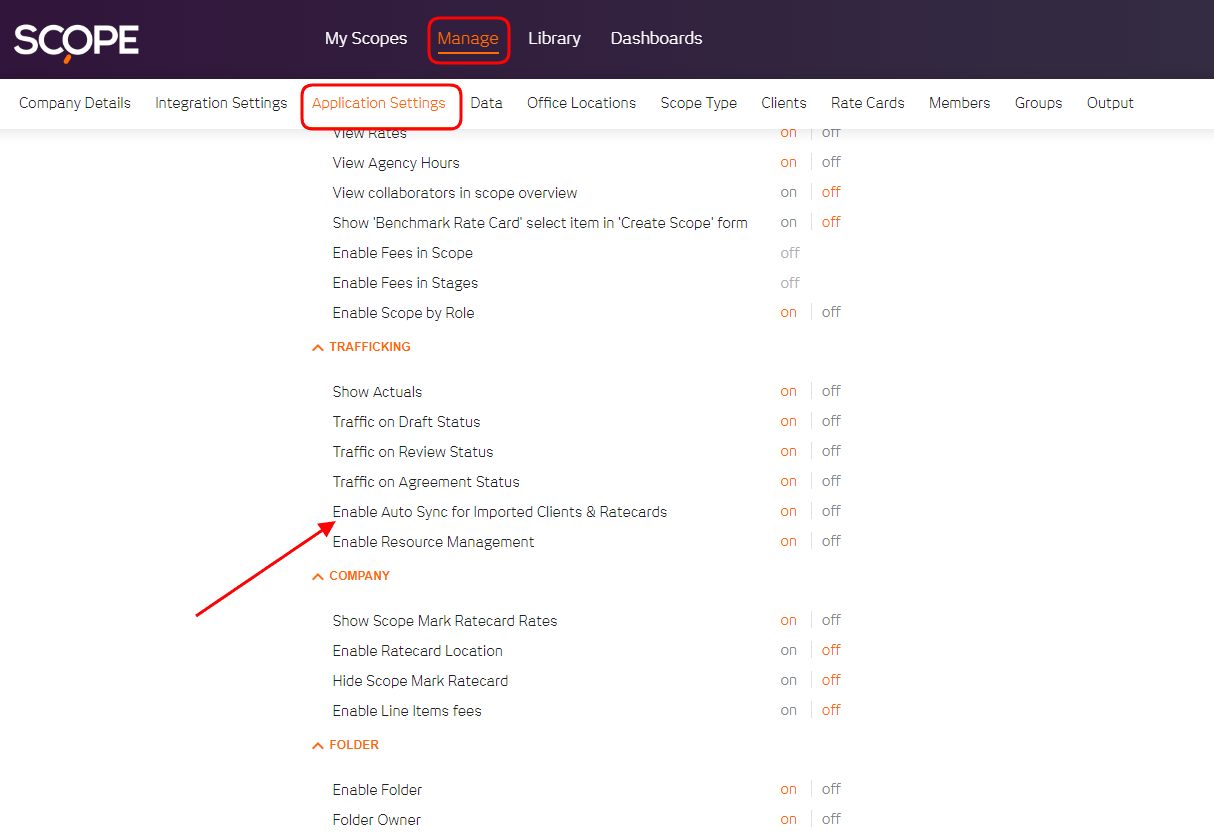This screenshot has height=838, width=1214.
Task: Turn on Enable Resource Management
Action: (x=789, y=541)
